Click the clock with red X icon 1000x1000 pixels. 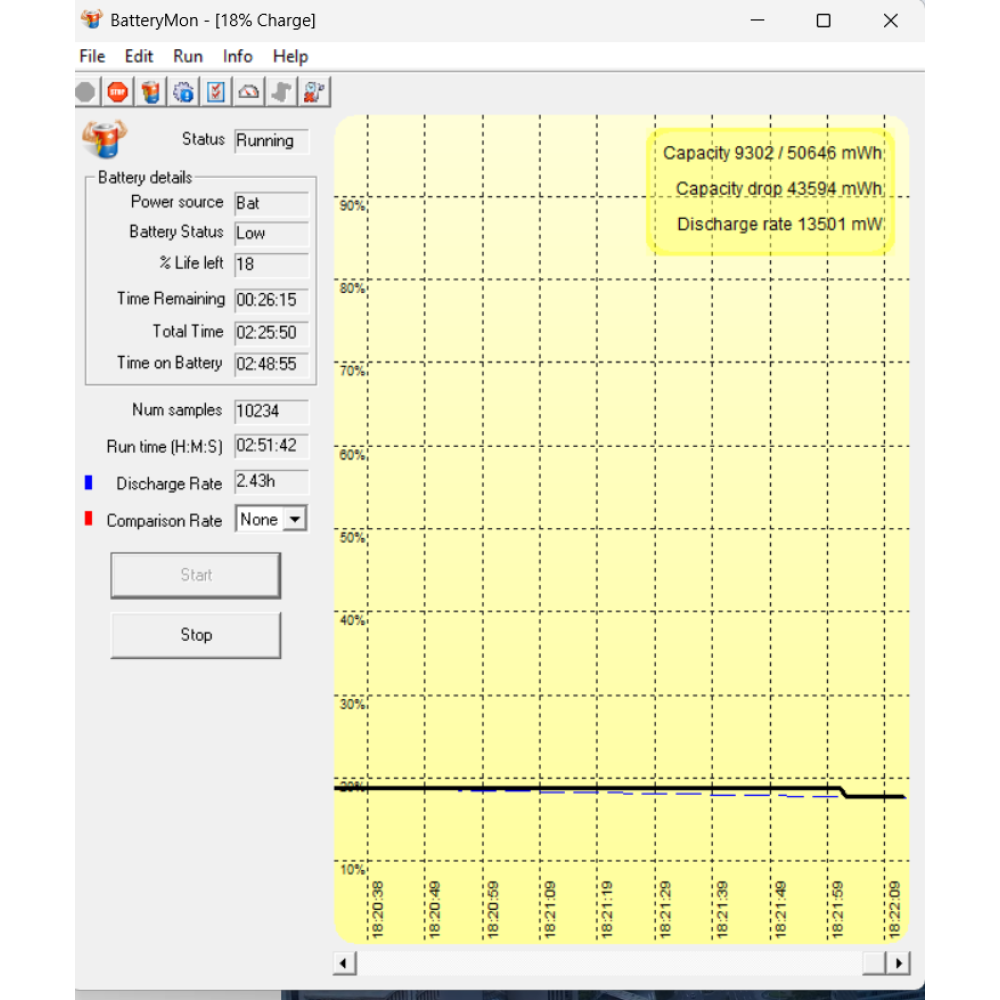tap(314, 93)
